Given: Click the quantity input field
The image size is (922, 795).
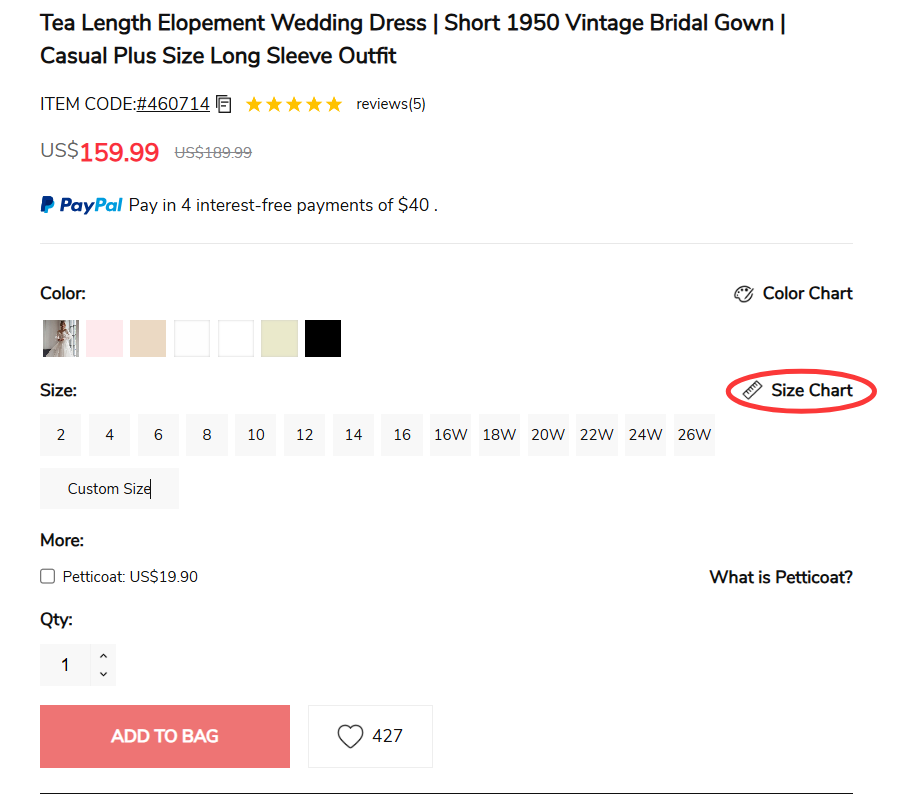Looking at the screenshot, I should 66,665.
